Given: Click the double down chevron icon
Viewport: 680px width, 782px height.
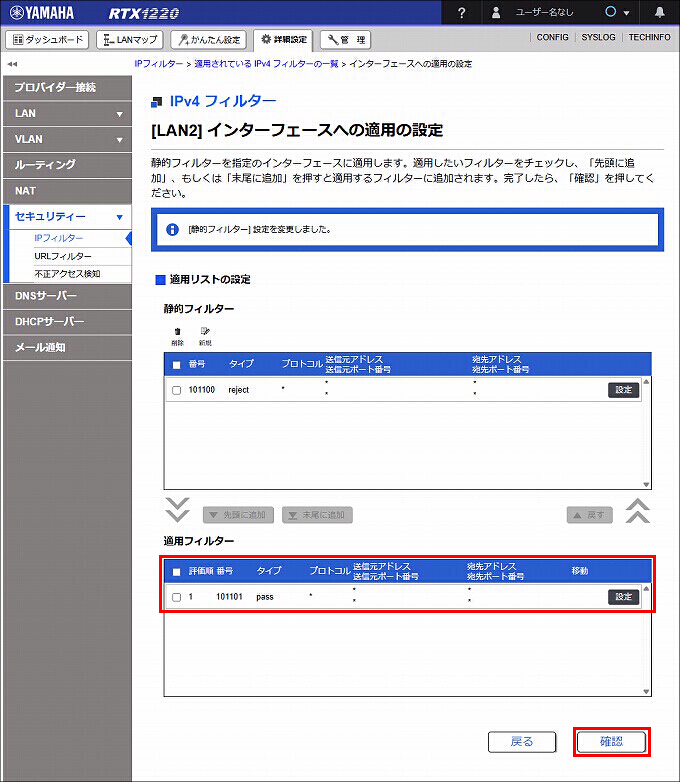Looking at the screenshot, I should click(177, 510).
